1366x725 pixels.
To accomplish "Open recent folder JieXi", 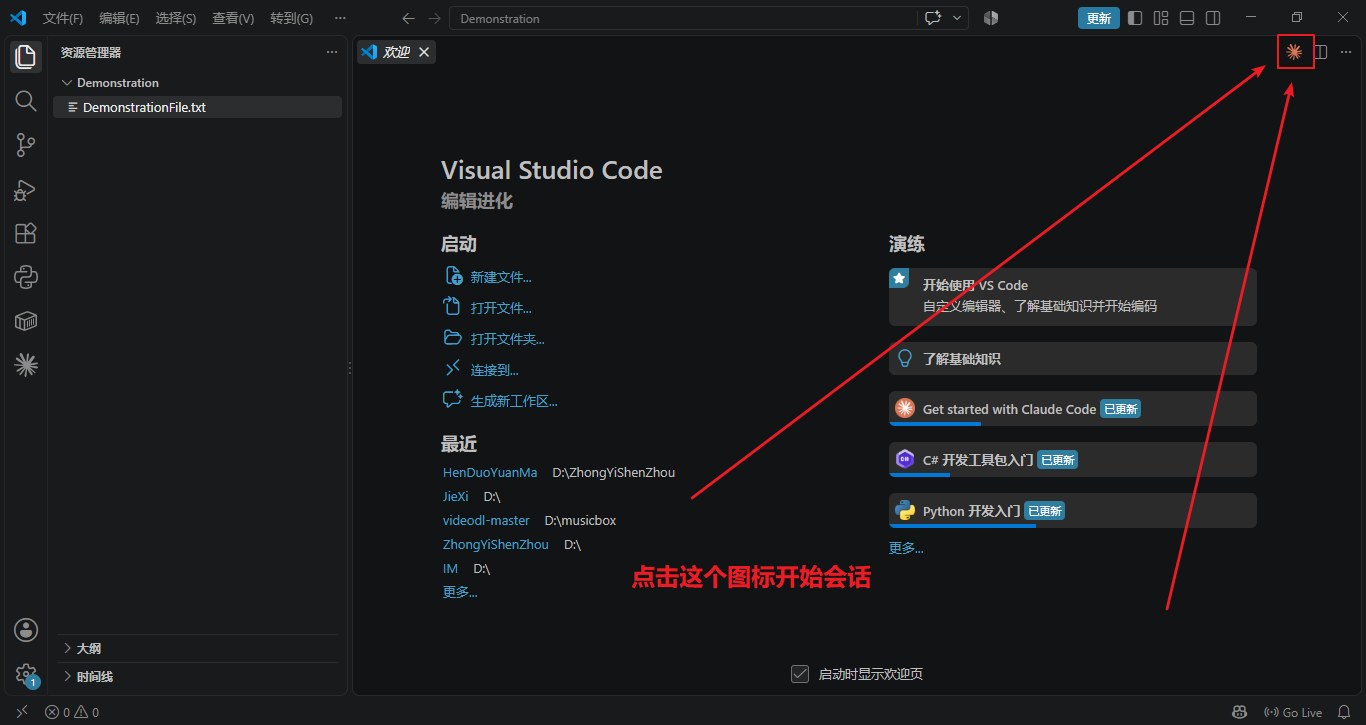I will (456, 496).
